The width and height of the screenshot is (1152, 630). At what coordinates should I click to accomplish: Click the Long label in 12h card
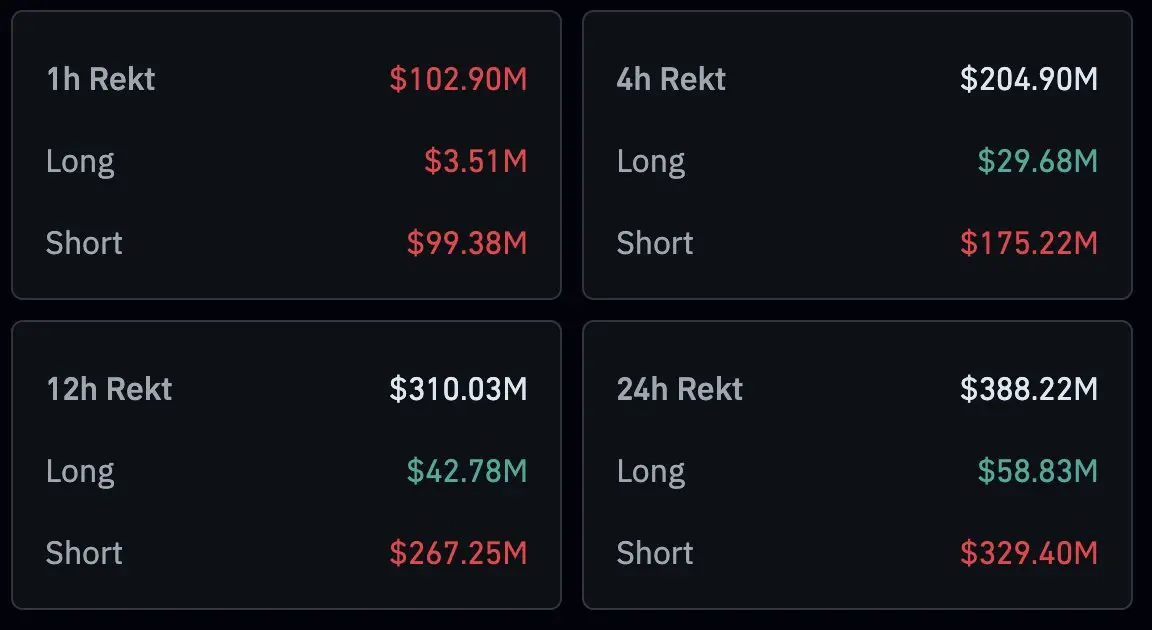pyautogui.click(x=80, y=471)
